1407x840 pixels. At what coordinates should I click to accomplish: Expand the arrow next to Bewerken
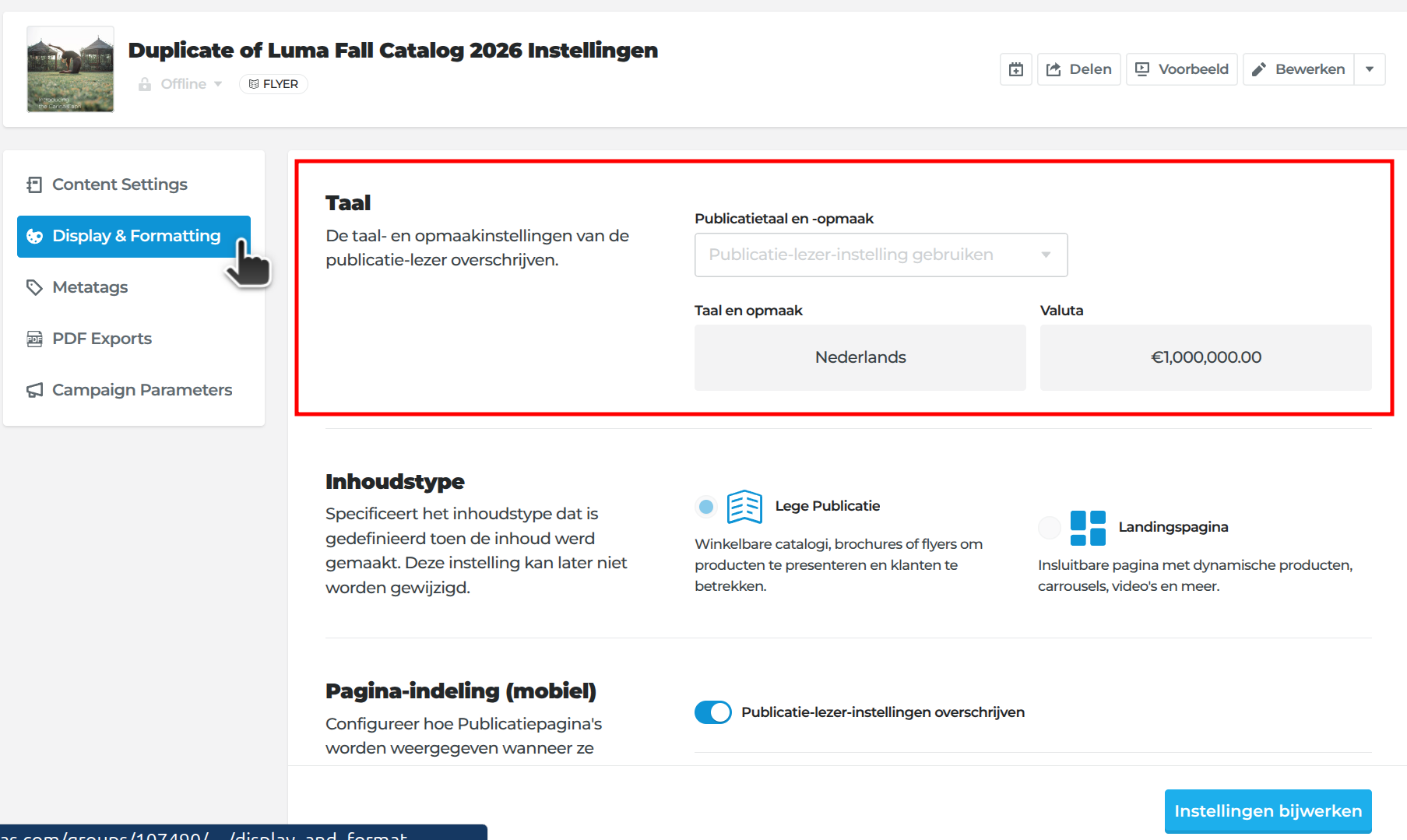pos(1370,69)
